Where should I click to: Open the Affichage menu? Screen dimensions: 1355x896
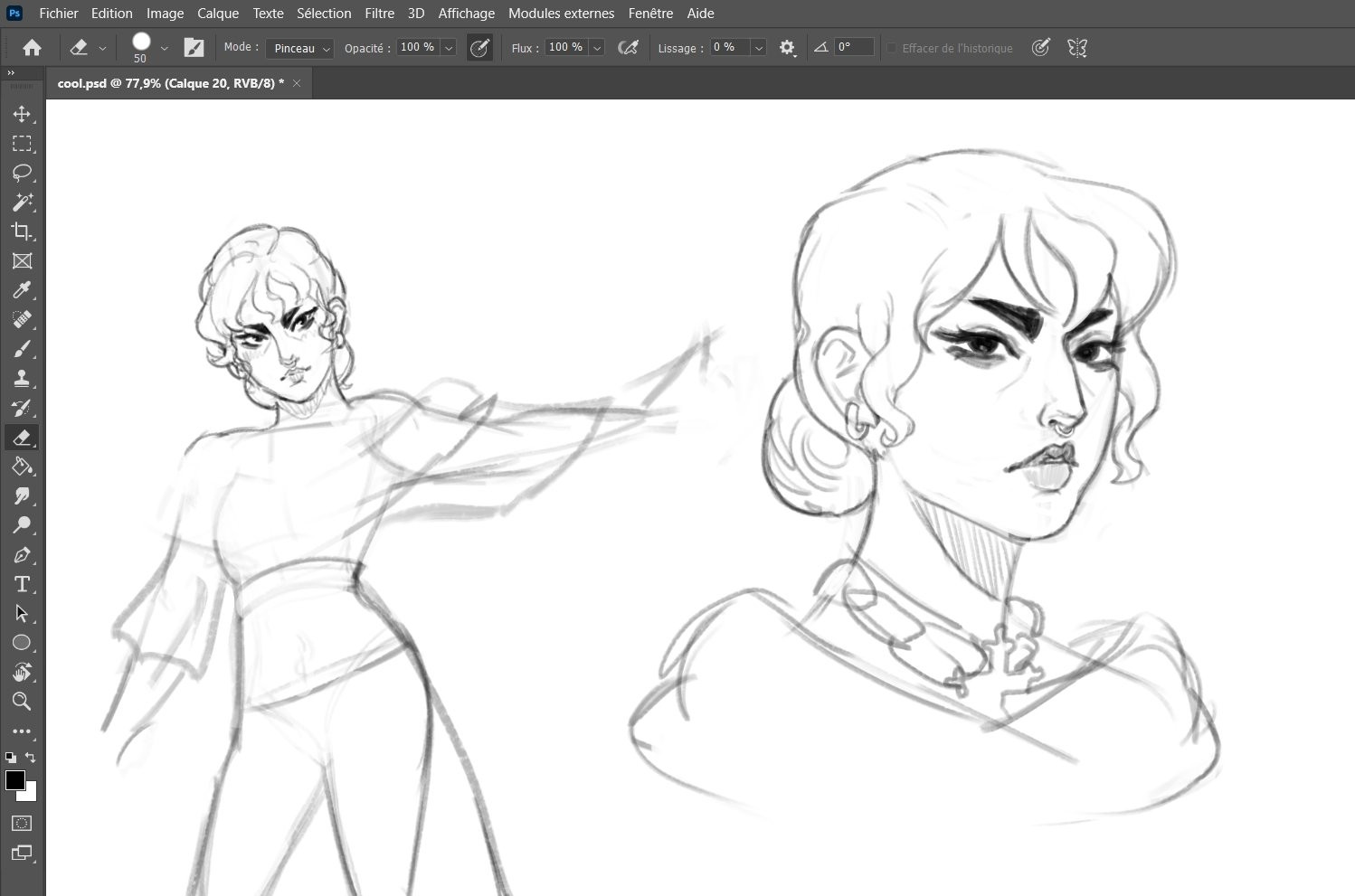(x=467, y=14)
